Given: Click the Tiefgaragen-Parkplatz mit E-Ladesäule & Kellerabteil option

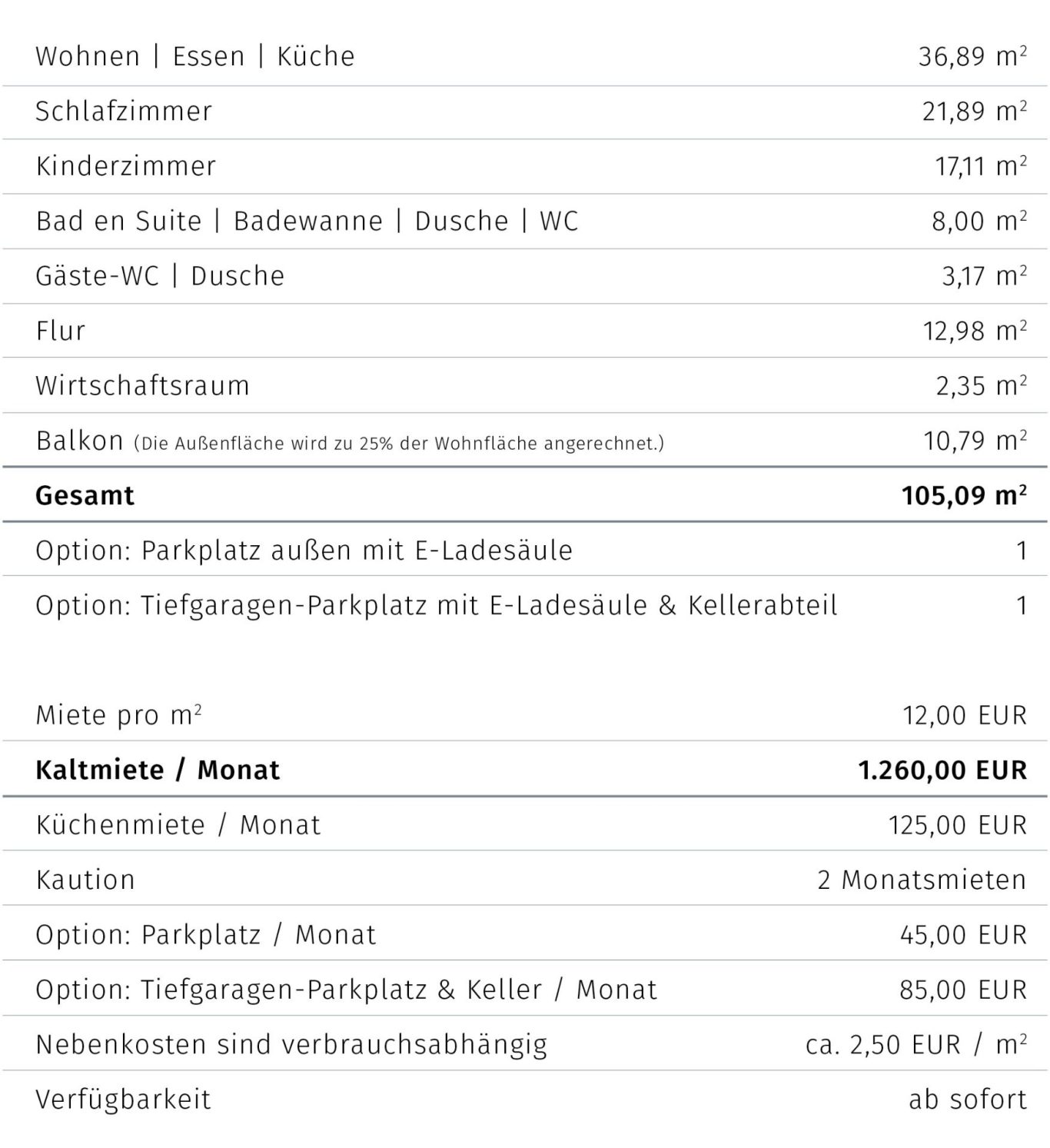Looking at the screenshot, I should click(437, 605).
